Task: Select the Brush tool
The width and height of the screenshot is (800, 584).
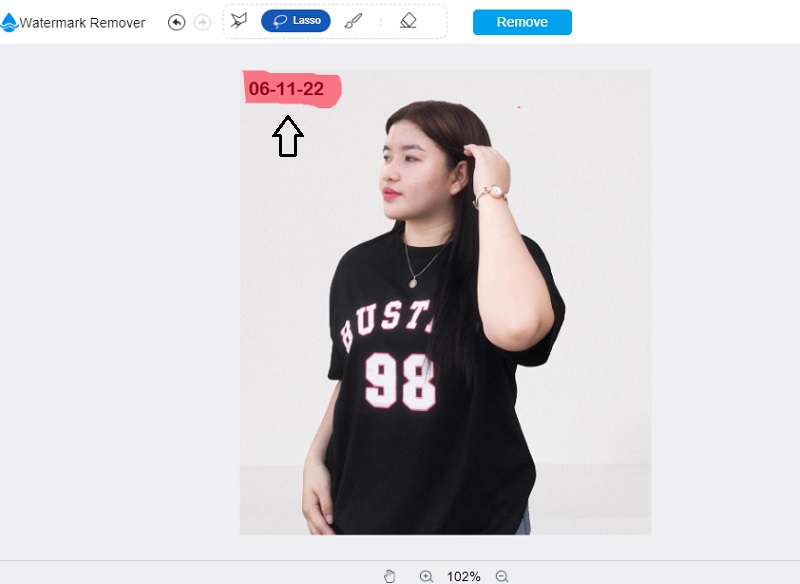Action: (x=354, y=21)
